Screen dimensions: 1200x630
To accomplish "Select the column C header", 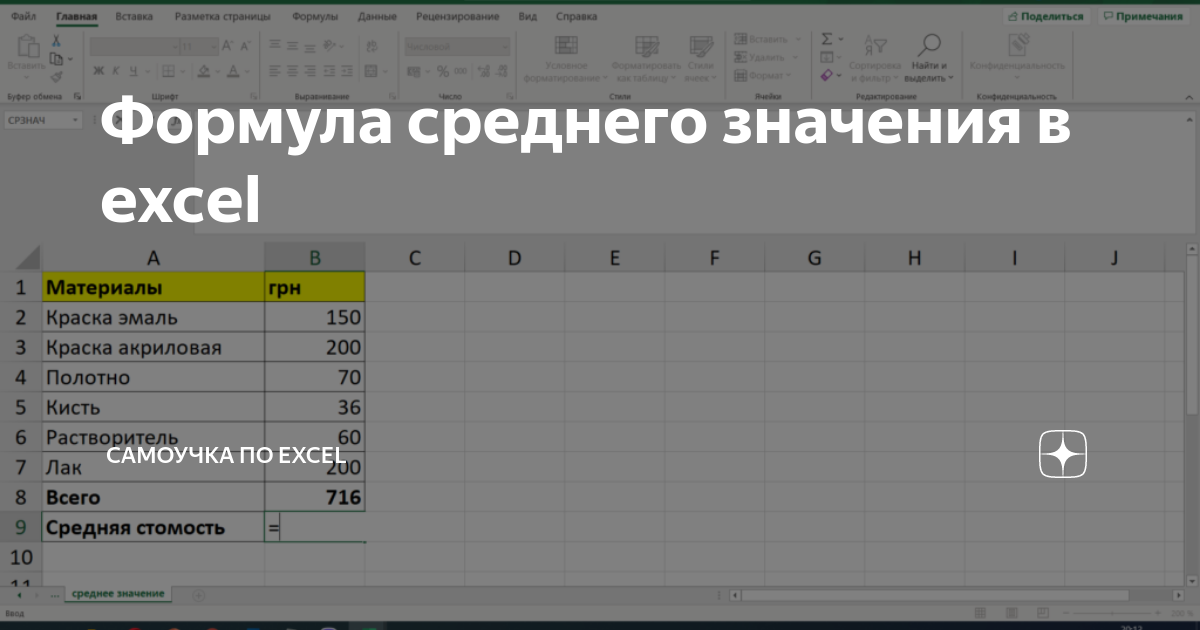I will tap(415, 258).
